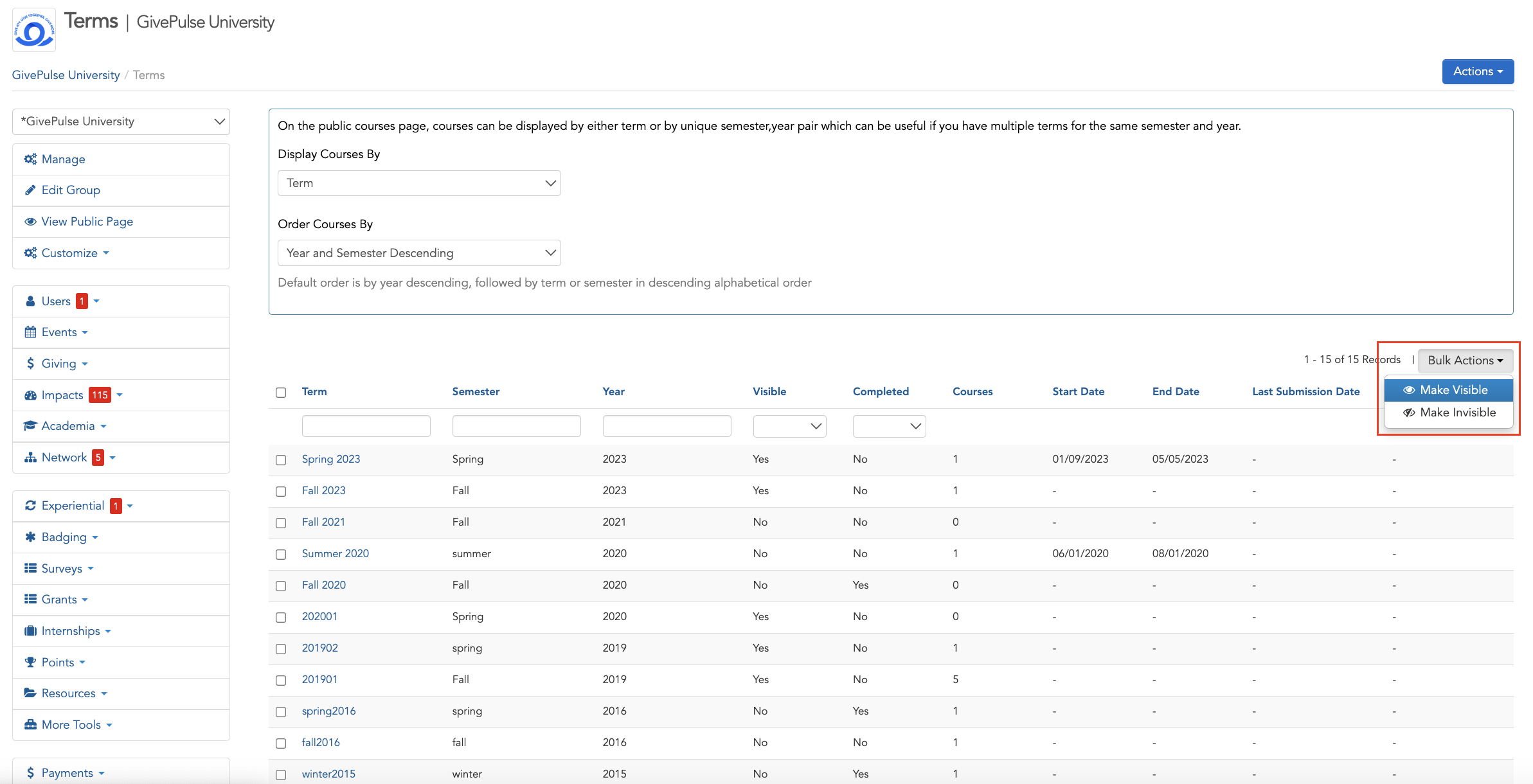Go to GivePulse University breadcrumb link
Screen dimensions: 1533x784
(66, 75)
